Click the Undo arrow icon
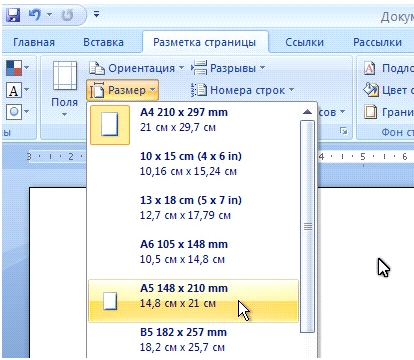 35,15
